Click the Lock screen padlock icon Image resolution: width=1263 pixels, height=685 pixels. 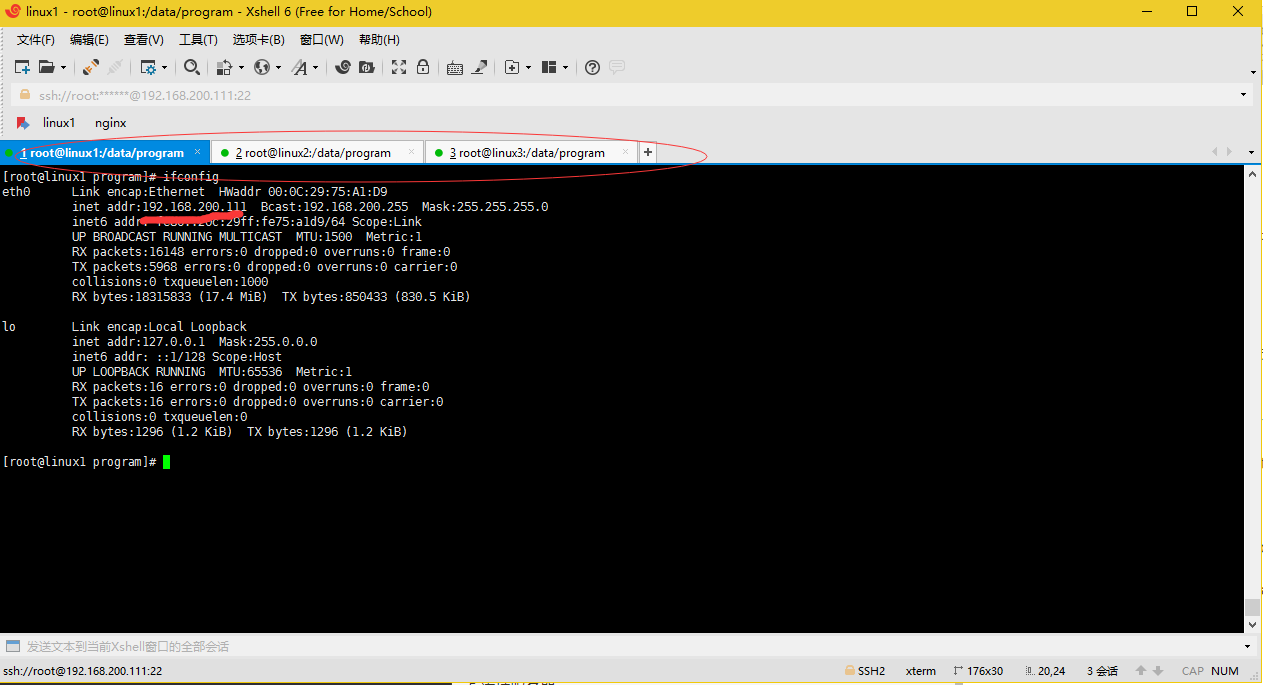coord(423,67)
